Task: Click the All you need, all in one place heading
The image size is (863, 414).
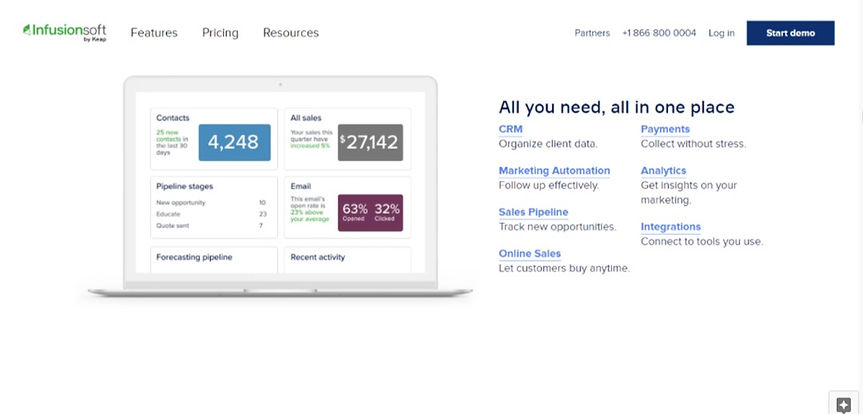Action: (x=616, y=107)
